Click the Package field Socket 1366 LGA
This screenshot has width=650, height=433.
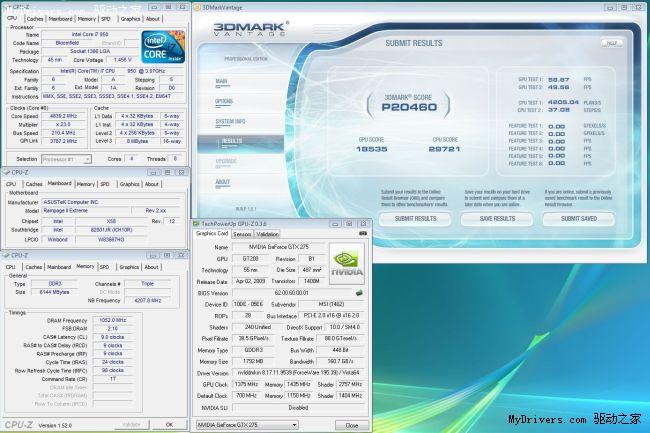pos(90,51)
